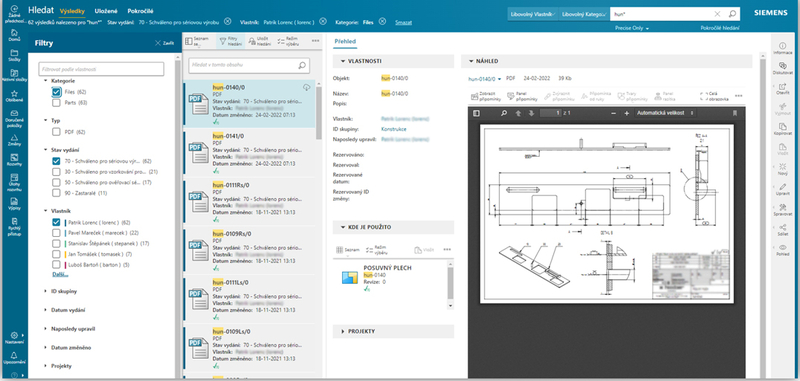Switch preview to Celá obrazovka fullscreen
This screenshot has width=800, height=381.
pyautogui.click(x=714, y=95)
